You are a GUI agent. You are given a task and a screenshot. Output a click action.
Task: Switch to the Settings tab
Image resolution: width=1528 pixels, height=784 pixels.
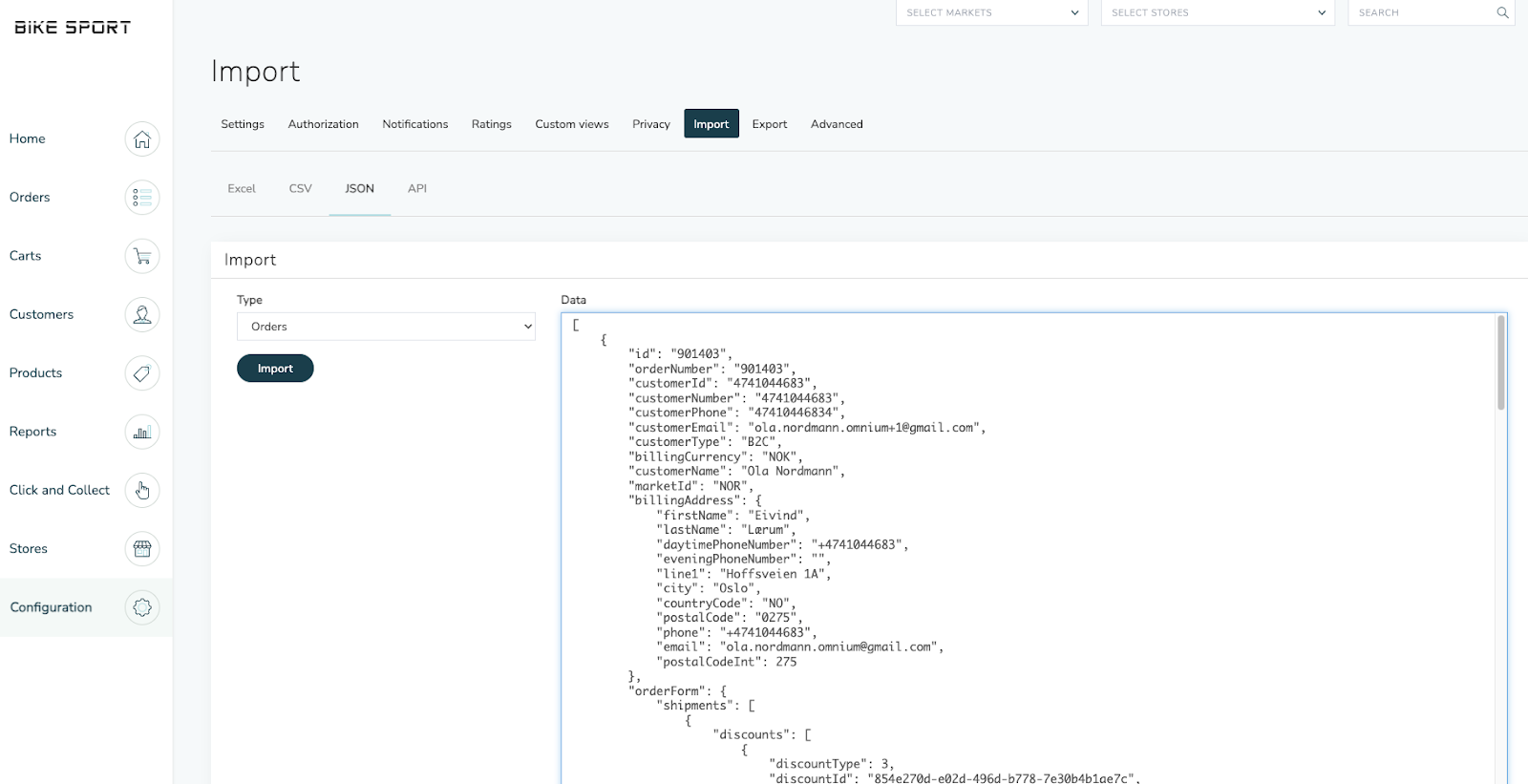pos(243,124)
